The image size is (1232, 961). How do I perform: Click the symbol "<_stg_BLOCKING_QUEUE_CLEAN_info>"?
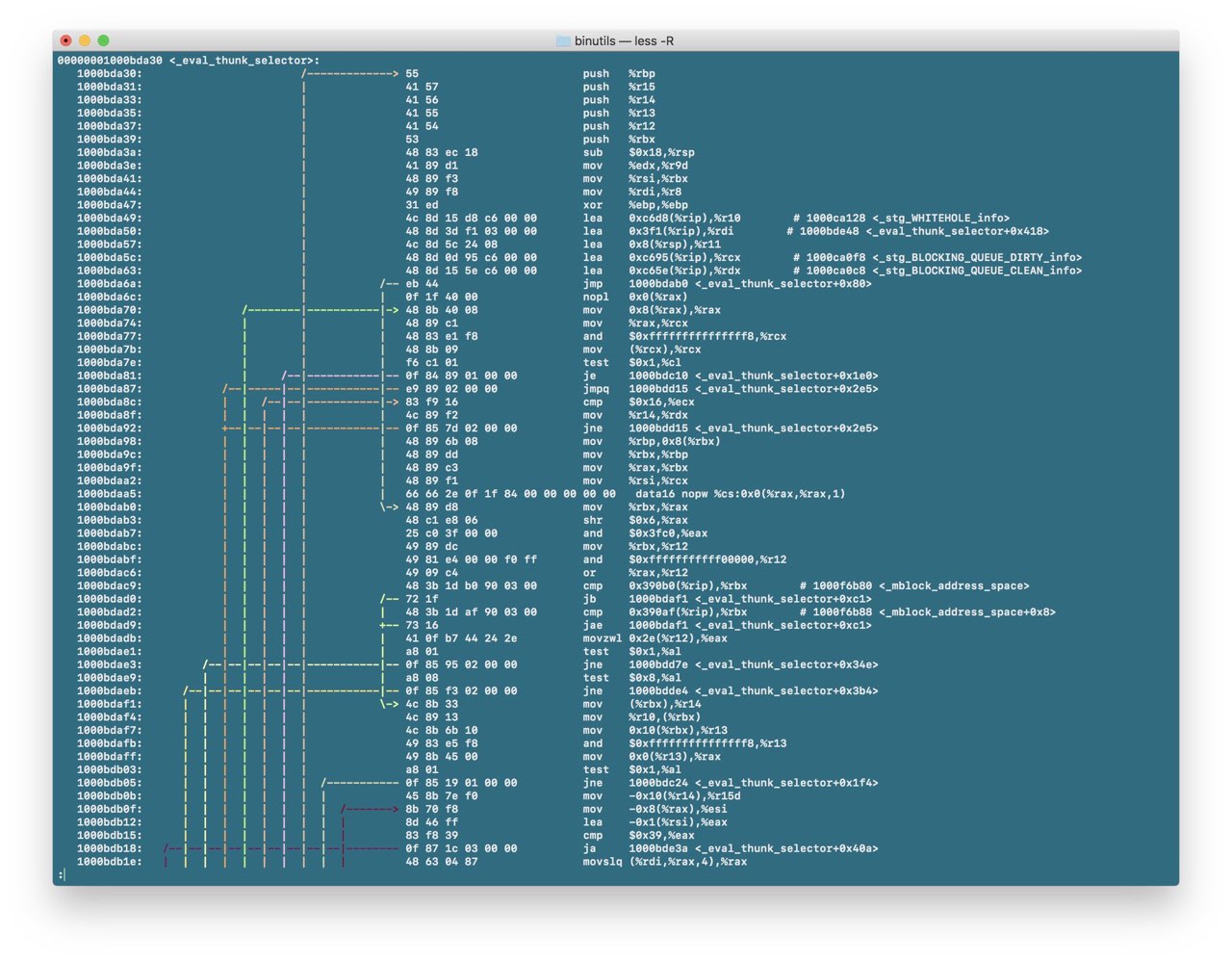[977, 272]
